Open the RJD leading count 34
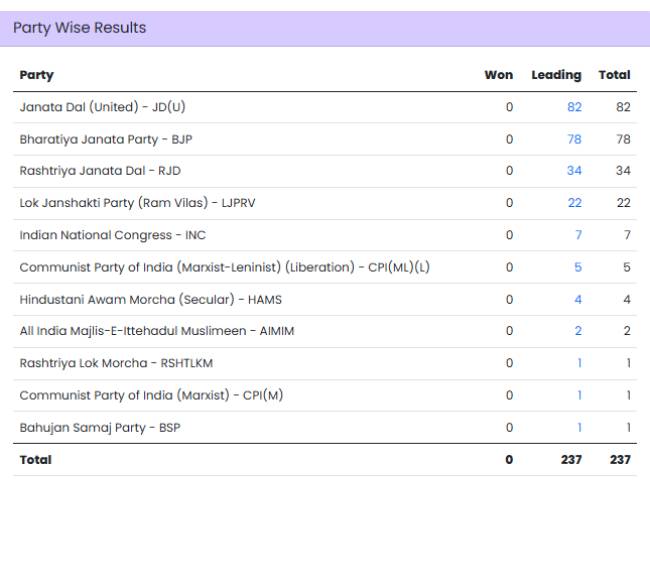650x577 pixels. (574, 171)
